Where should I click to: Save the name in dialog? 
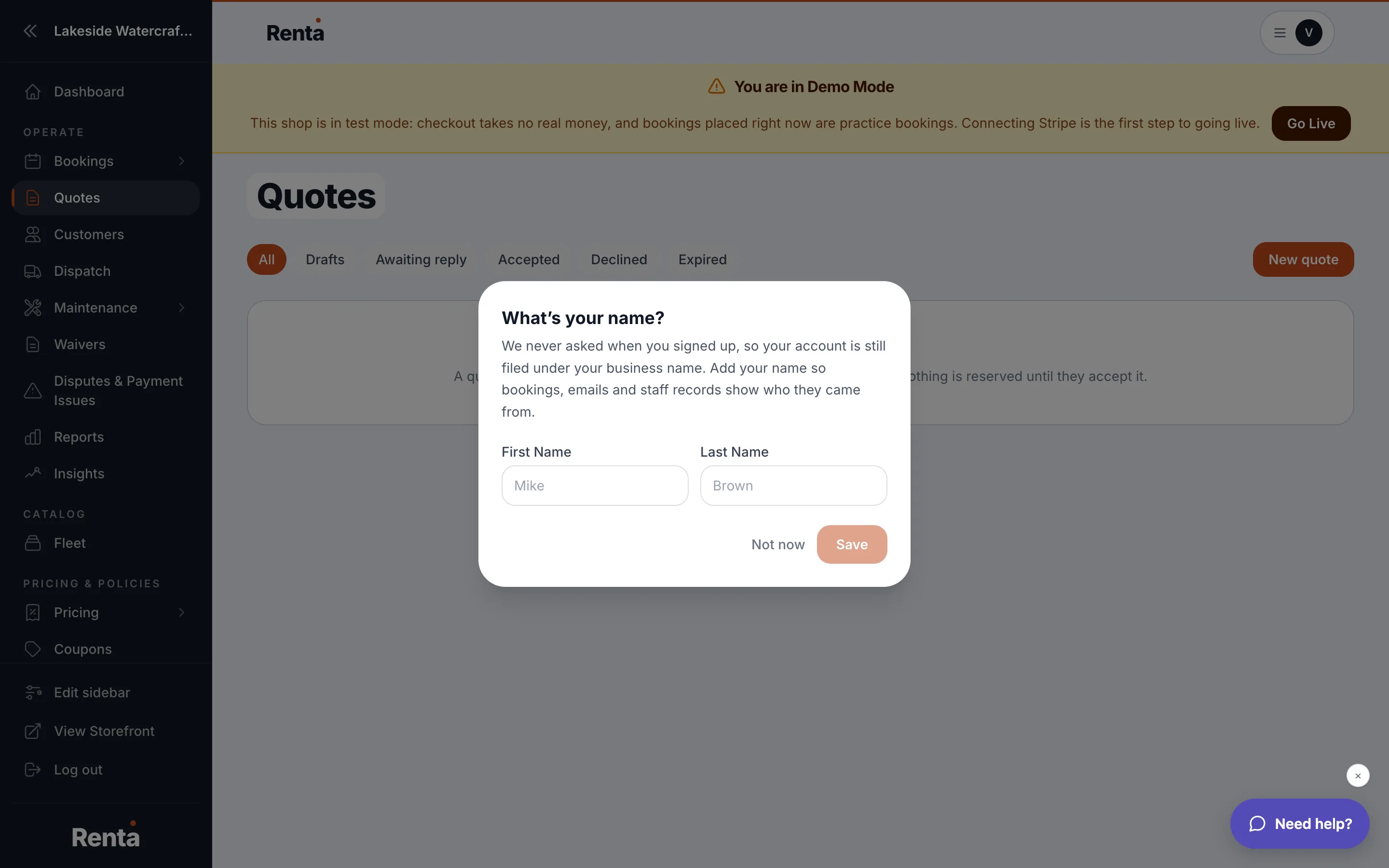coord(852,544)
